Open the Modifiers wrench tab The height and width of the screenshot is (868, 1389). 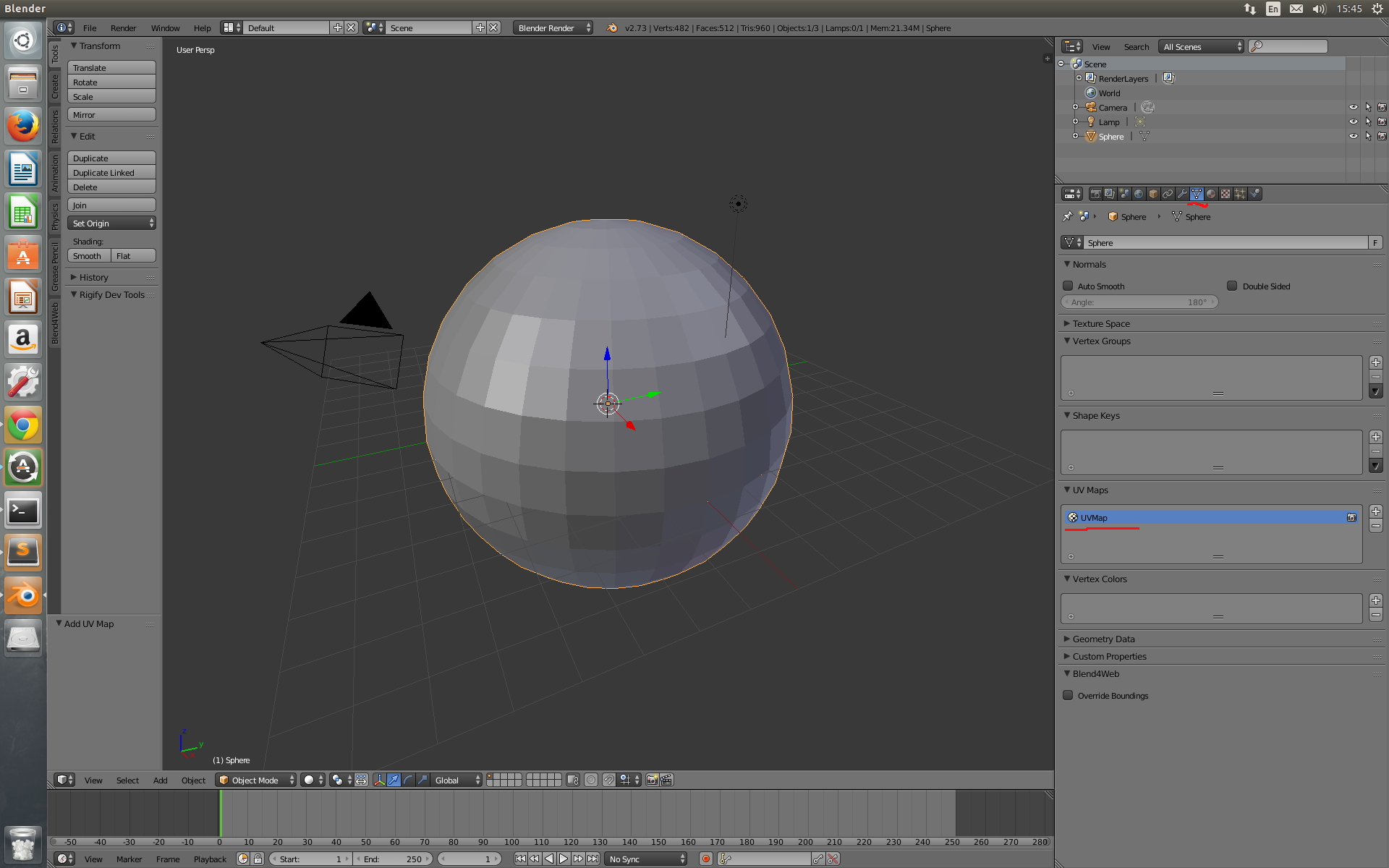(1182, 194)
